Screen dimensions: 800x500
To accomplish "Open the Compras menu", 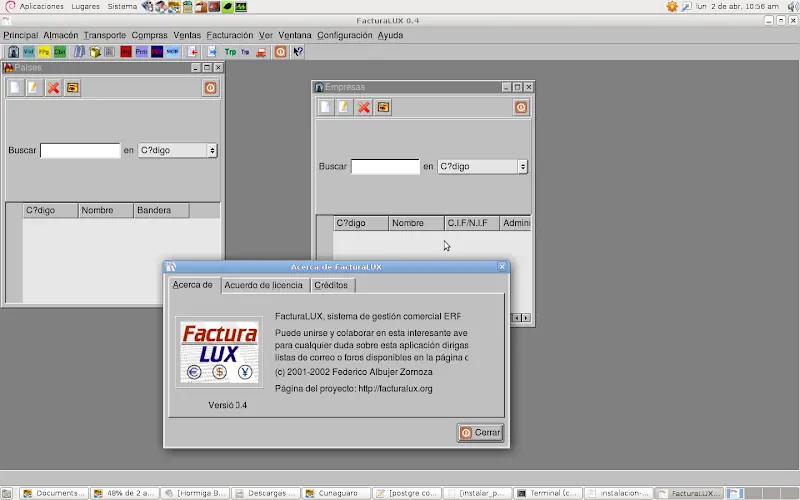I will 149,35.
